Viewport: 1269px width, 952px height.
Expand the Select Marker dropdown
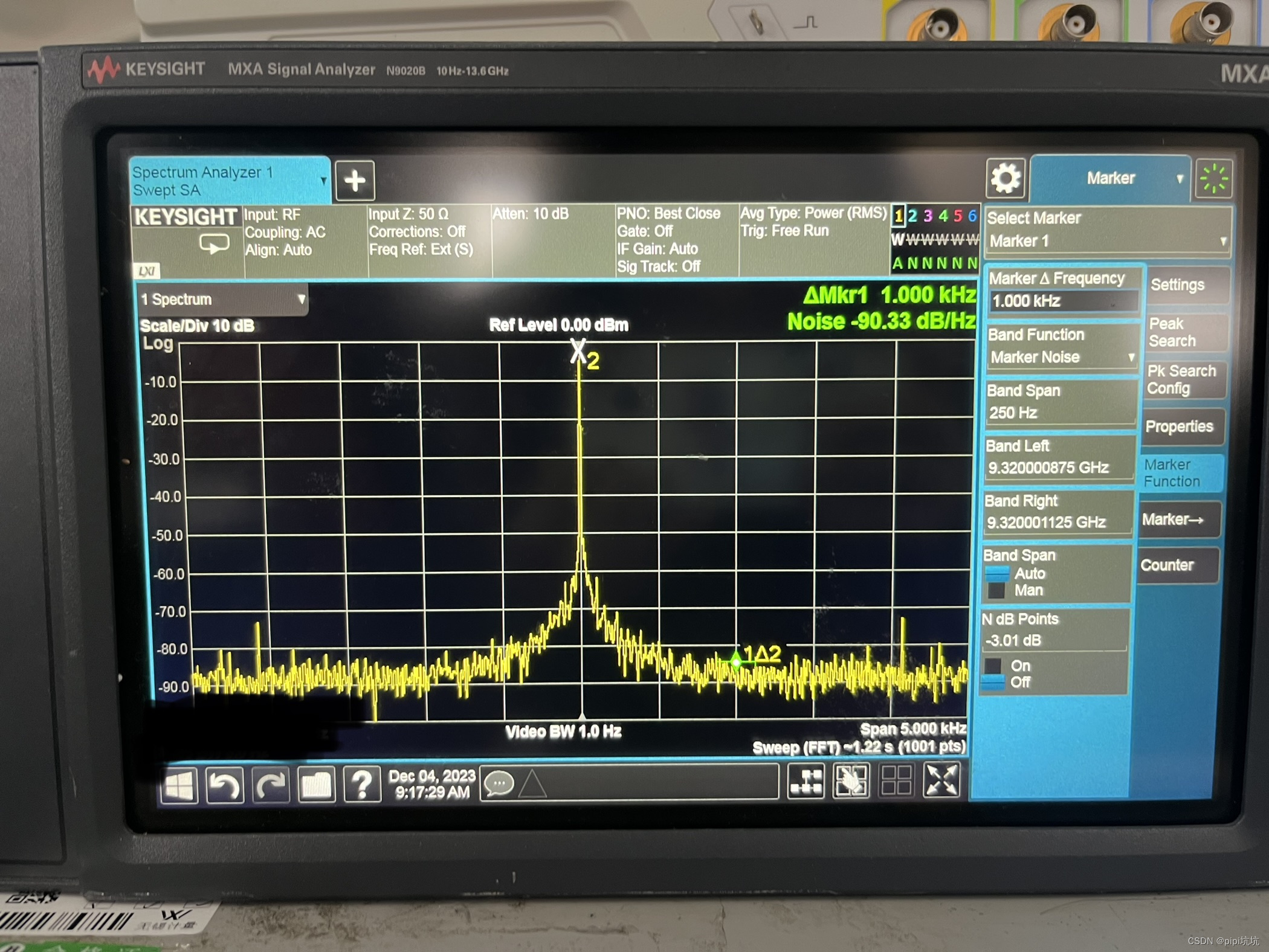click(x=1107, y=241)
